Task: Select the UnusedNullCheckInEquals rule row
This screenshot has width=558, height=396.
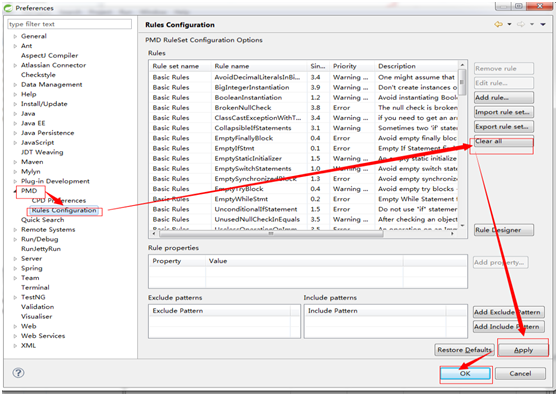Action: 304,220
